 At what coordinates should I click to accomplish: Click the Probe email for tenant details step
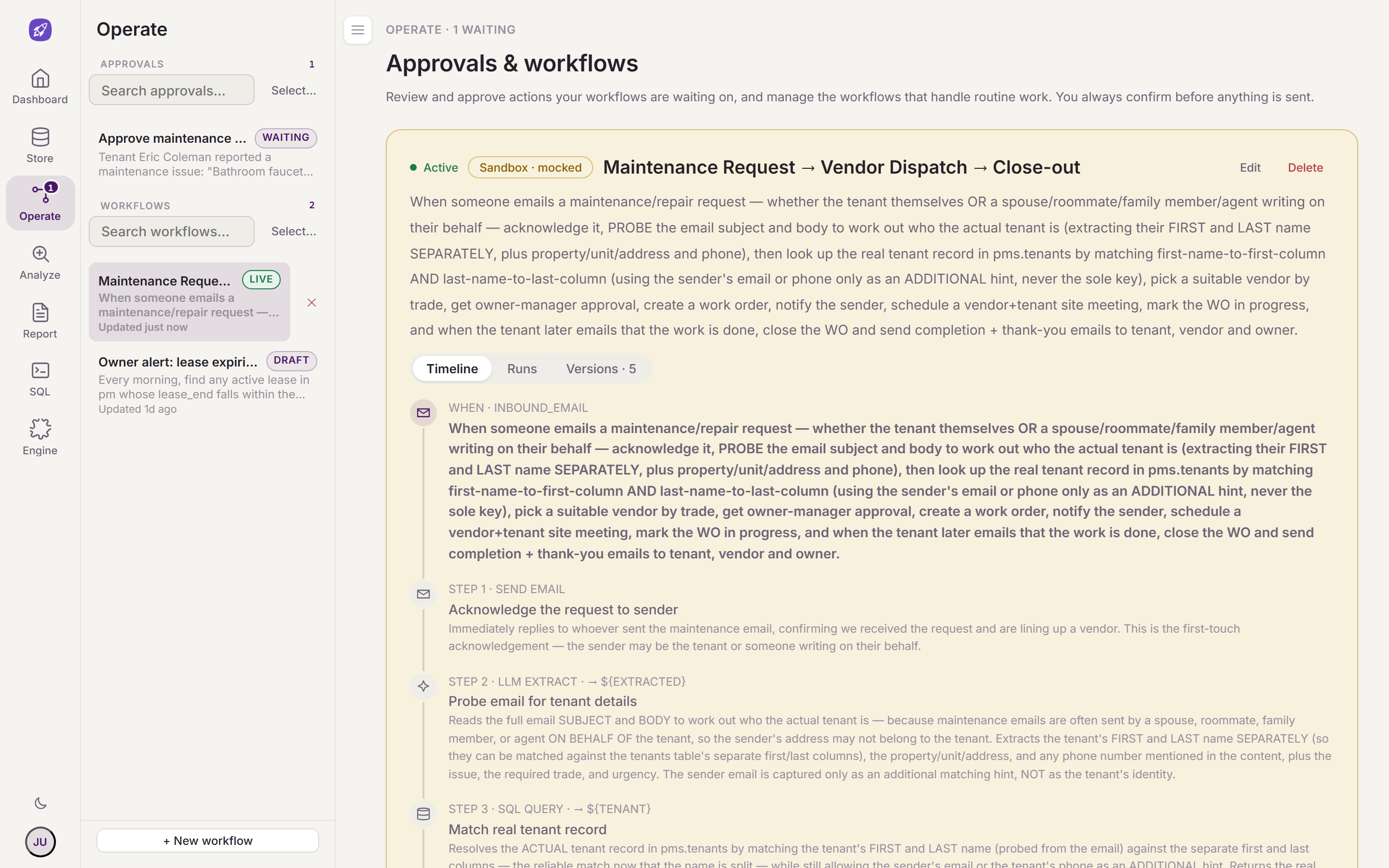(x=543, y=702)
